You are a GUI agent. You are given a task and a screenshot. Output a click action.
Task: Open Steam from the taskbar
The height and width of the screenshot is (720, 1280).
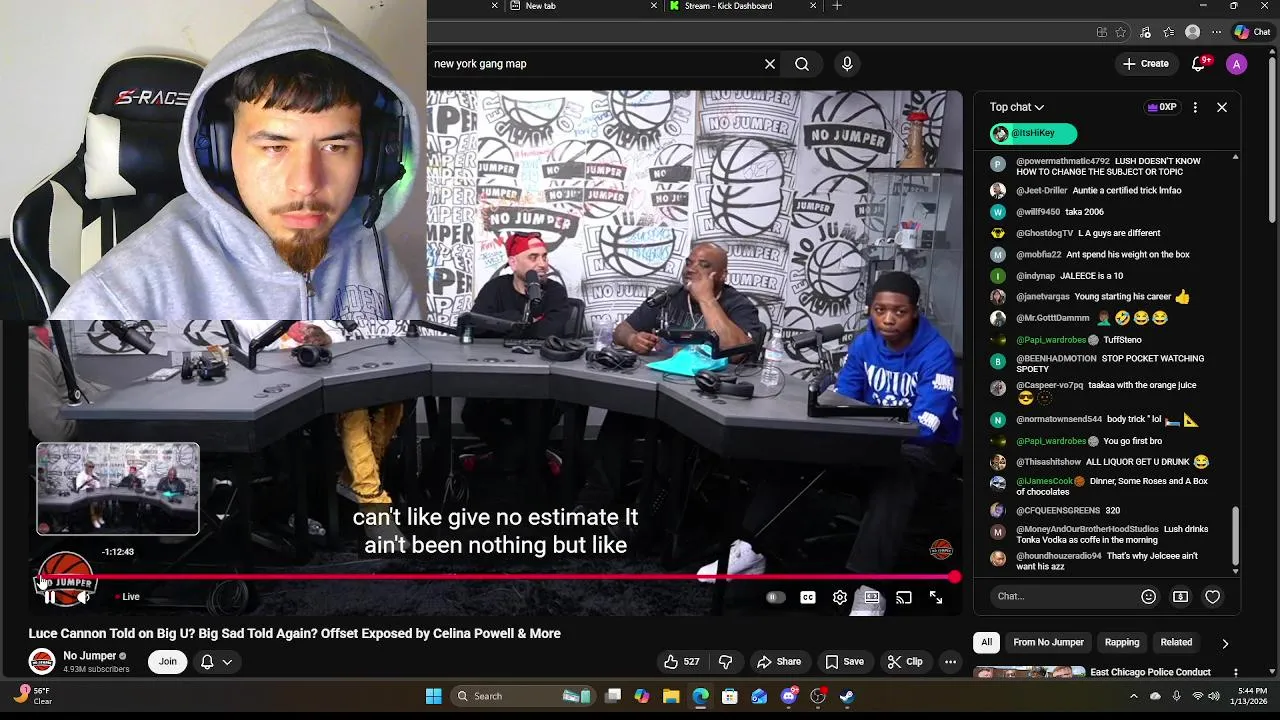point(847,696)
